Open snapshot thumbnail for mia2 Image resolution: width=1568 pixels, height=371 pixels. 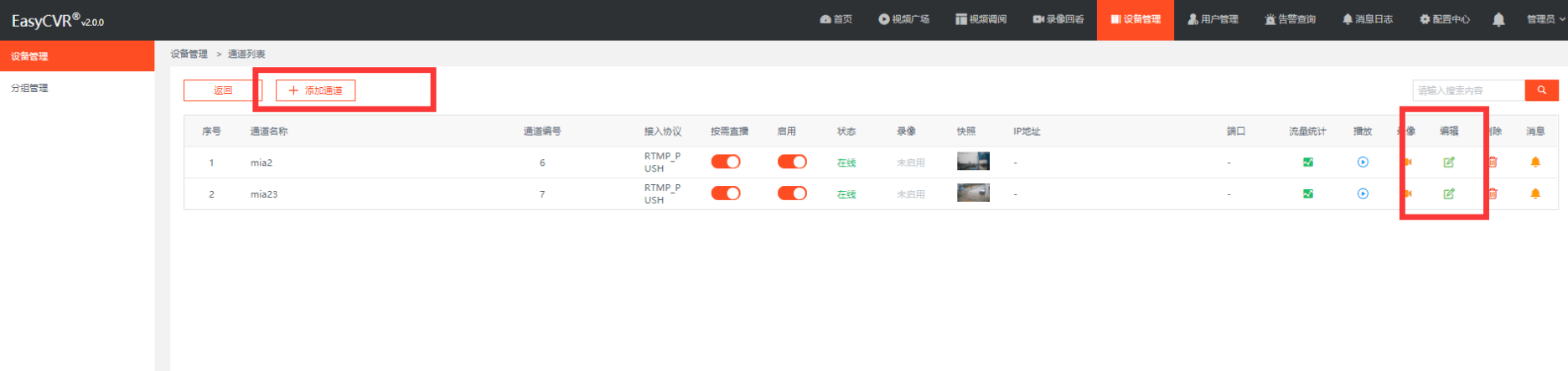973,162
